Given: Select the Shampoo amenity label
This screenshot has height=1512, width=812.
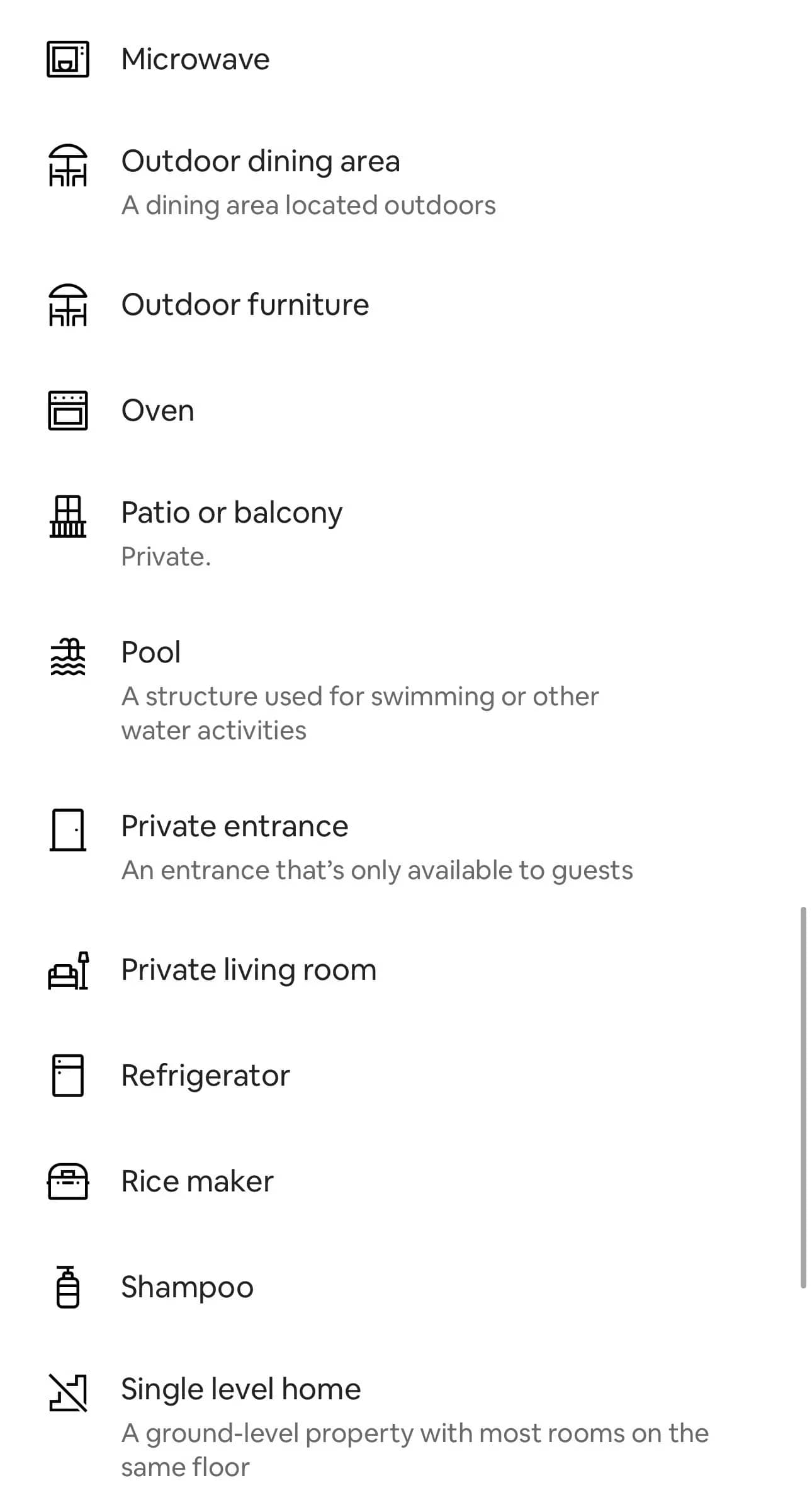Looking at the screenshot, I should point(187,1287).
